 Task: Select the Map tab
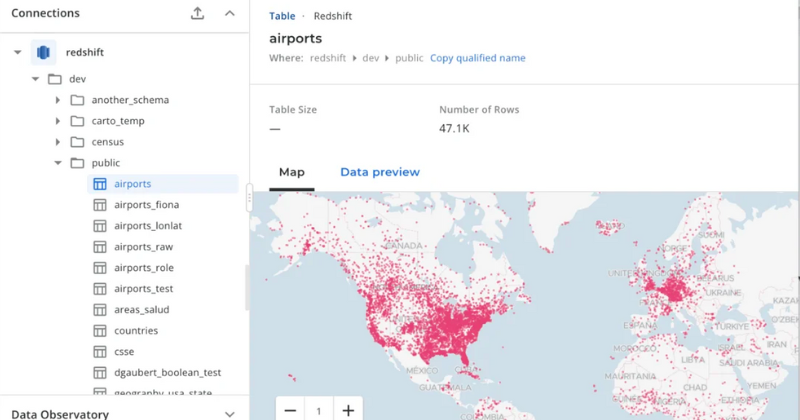292,172
